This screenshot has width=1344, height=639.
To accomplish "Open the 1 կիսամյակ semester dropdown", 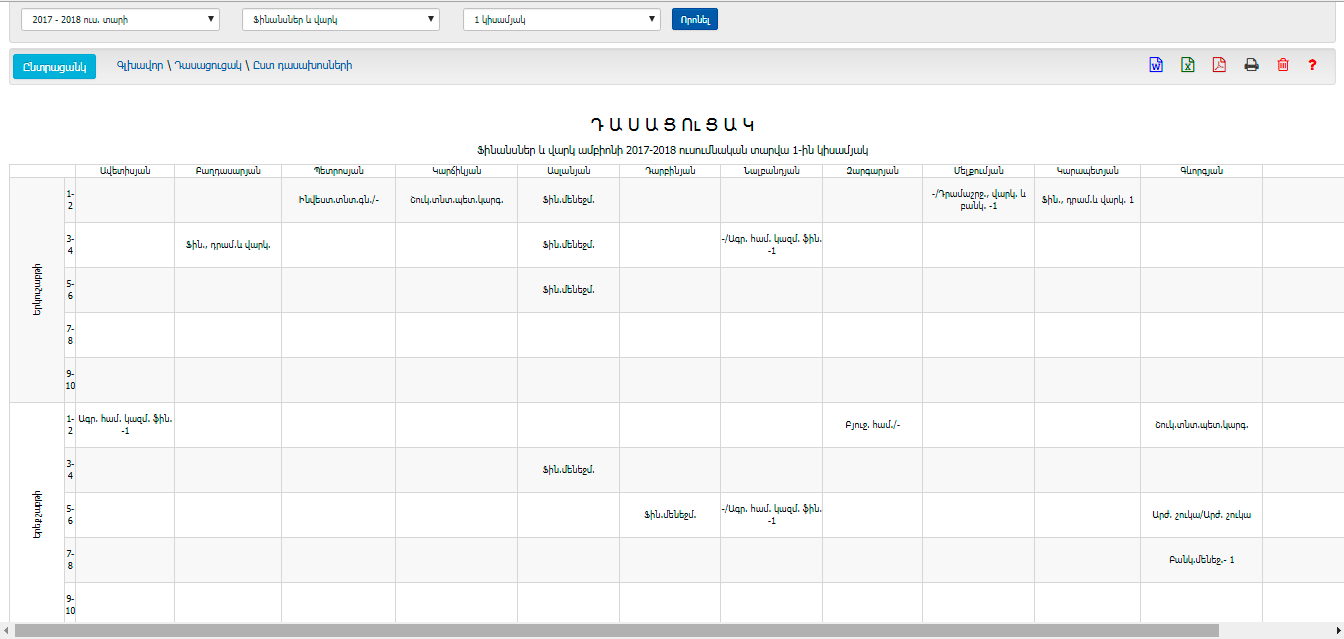I will [x=562, y=19].
